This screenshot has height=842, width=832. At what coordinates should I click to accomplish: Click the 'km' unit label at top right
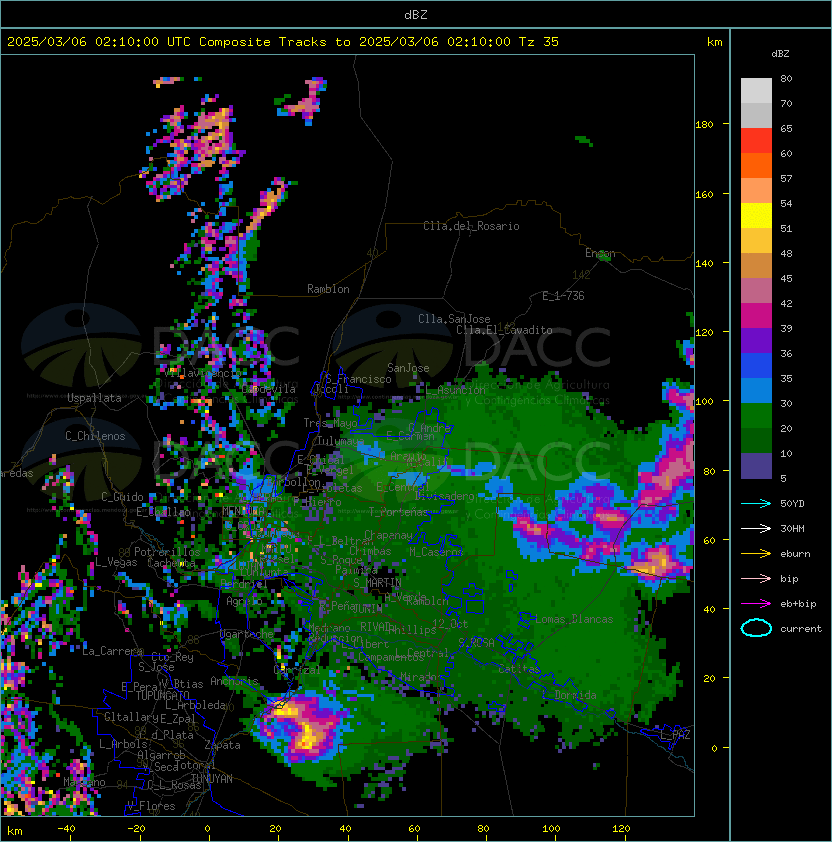tap(714, 42)
